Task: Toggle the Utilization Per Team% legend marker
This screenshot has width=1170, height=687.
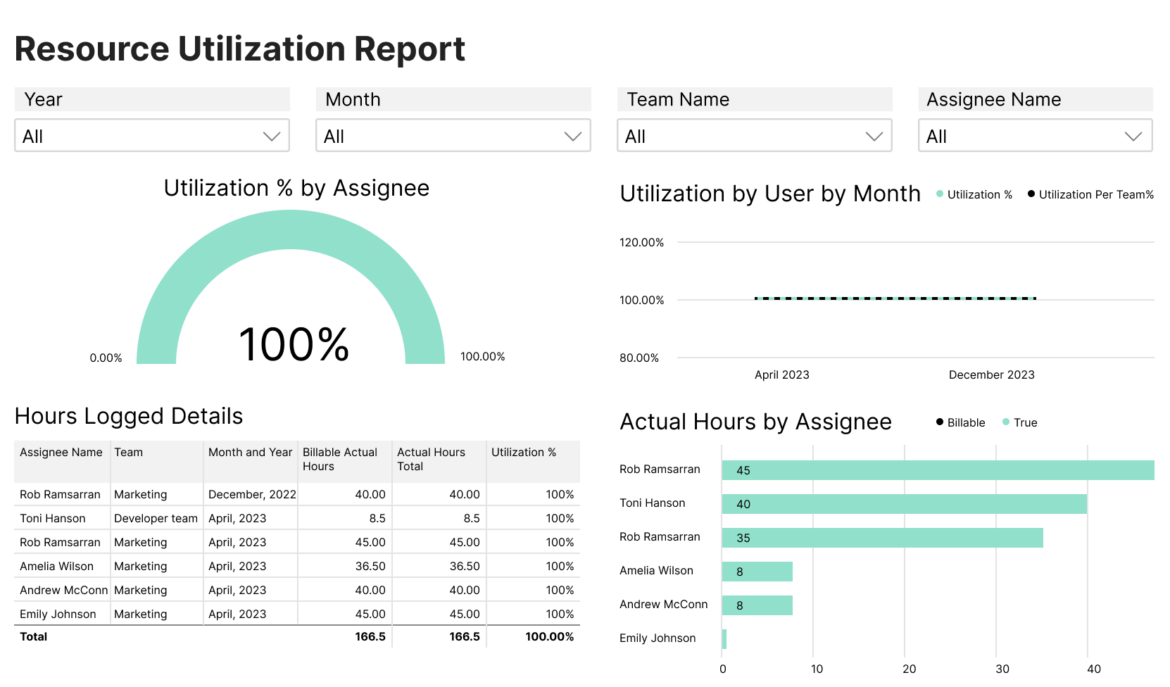Action: tap(1090, 194)
